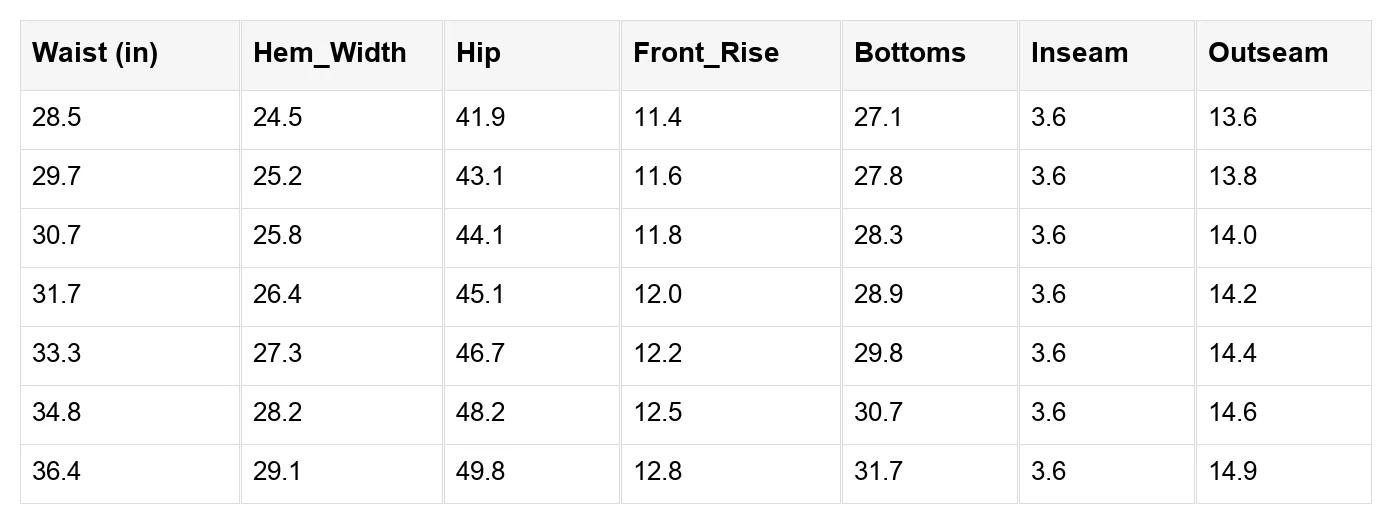Click the front rise cell 11.6
Viewport: 1391px width, 523px height.
point(731,179)
